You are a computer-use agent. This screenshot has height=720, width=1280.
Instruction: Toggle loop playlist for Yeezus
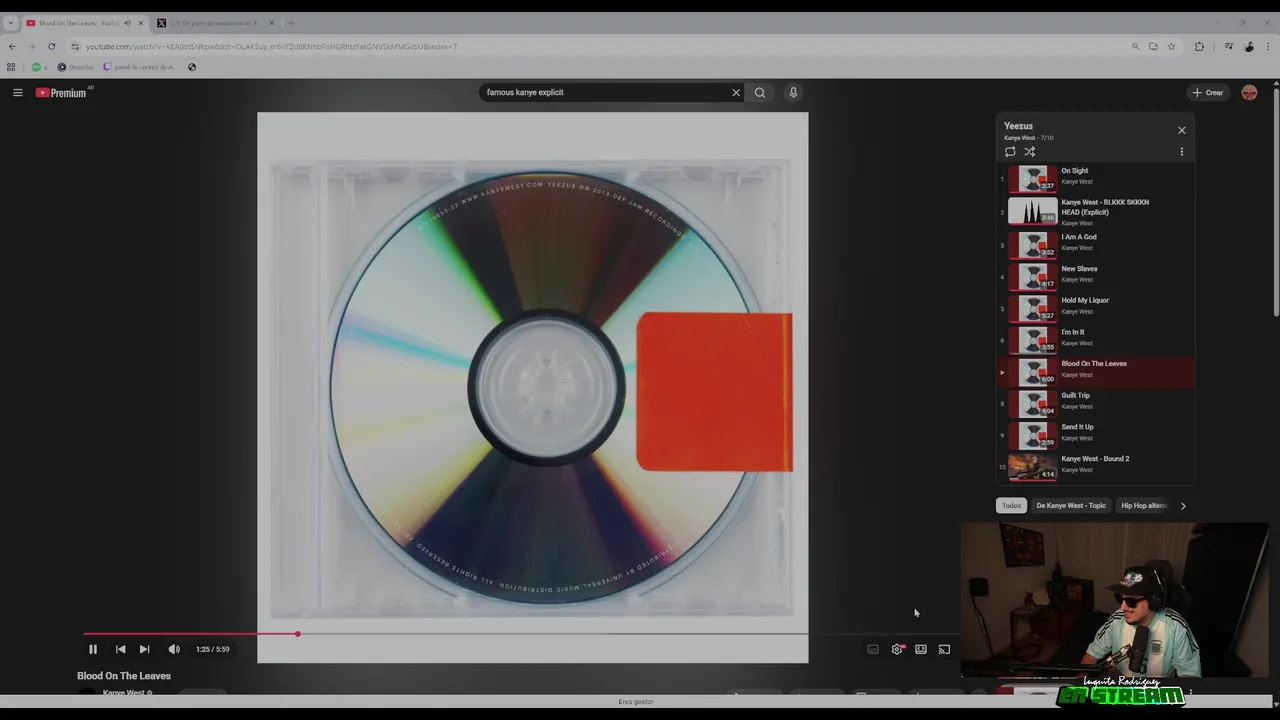(x=1010, y=152)
